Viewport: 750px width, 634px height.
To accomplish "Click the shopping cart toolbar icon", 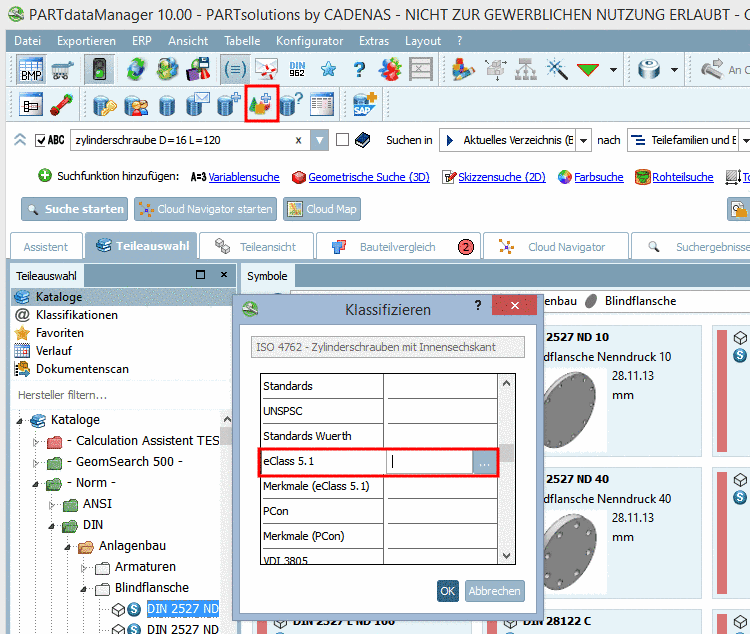I will 63,70.
